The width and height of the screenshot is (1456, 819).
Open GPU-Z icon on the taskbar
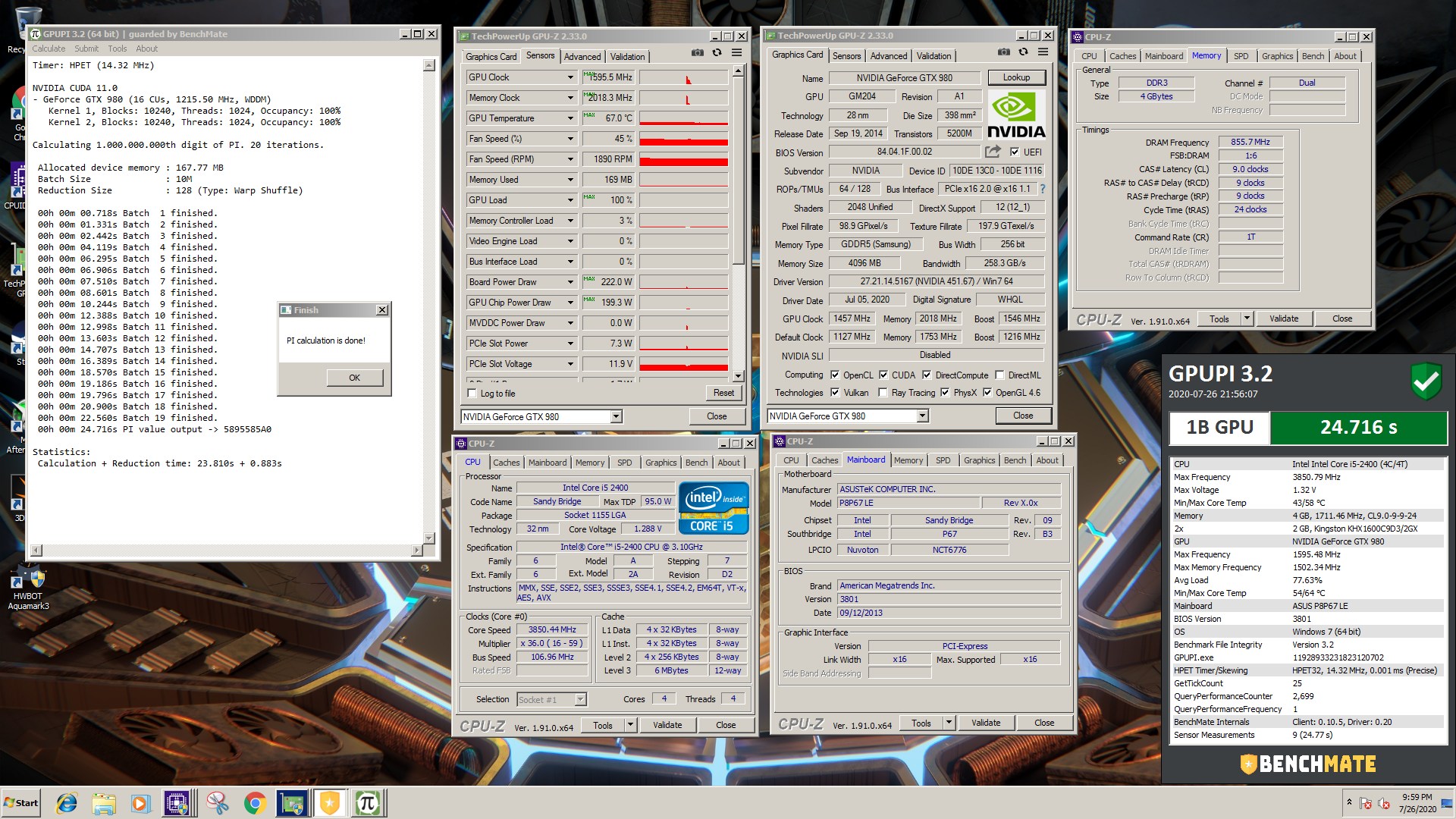pos(292,803)
